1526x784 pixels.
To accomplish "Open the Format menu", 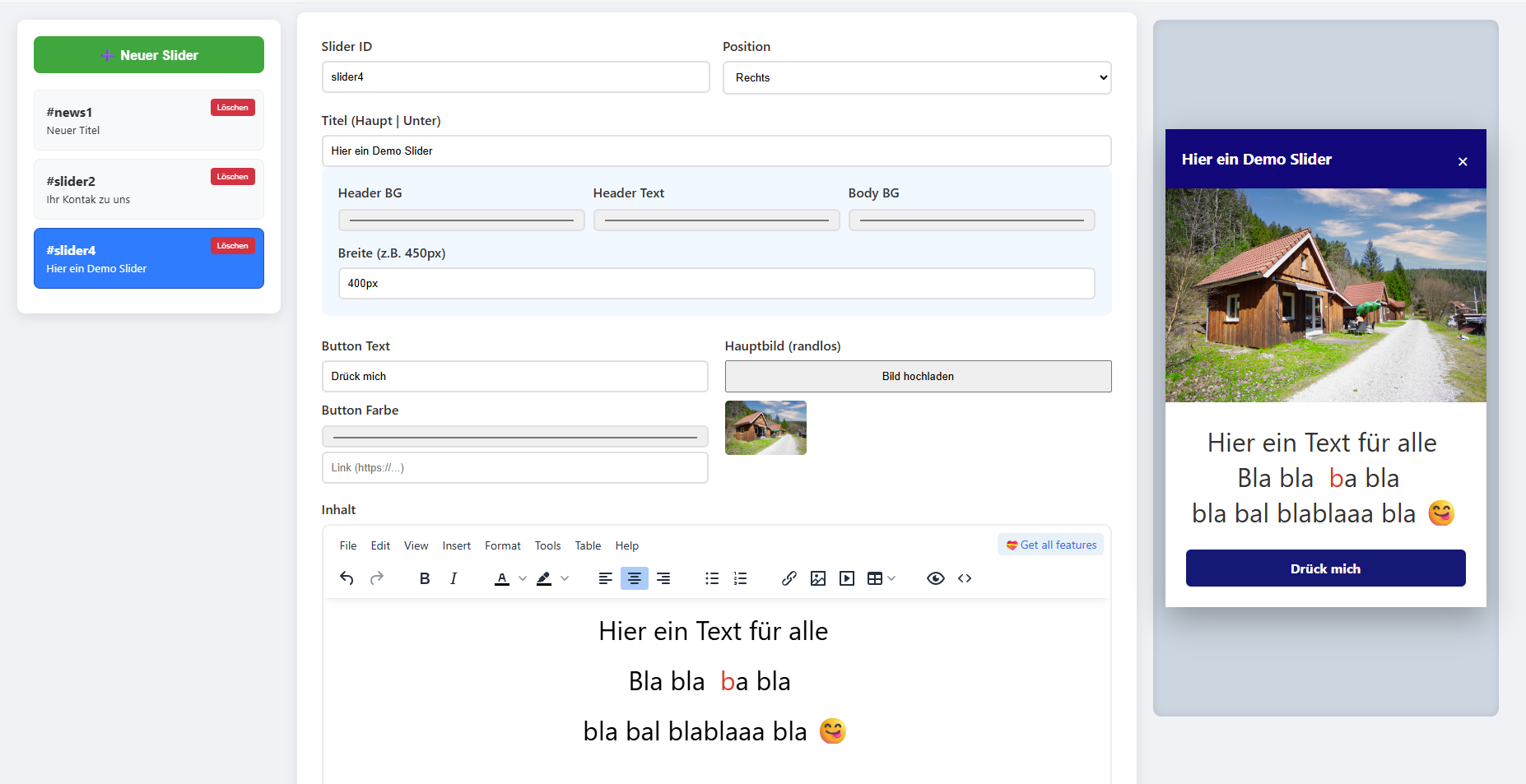I will (502, 545).
